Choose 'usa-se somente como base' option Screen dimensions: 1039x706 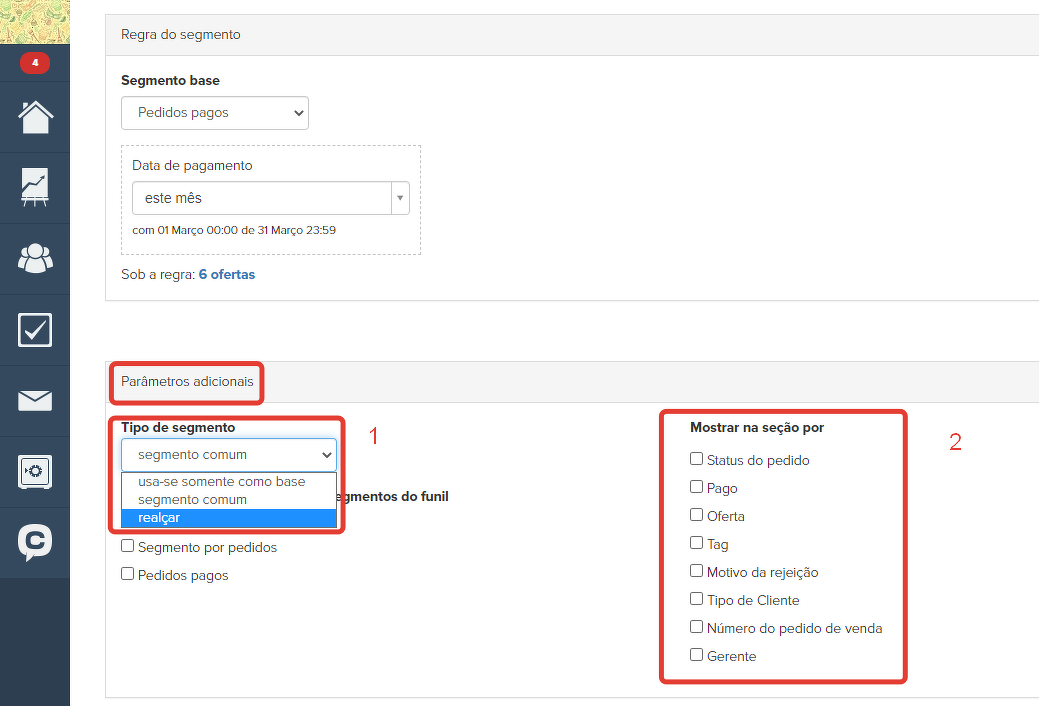222,481
